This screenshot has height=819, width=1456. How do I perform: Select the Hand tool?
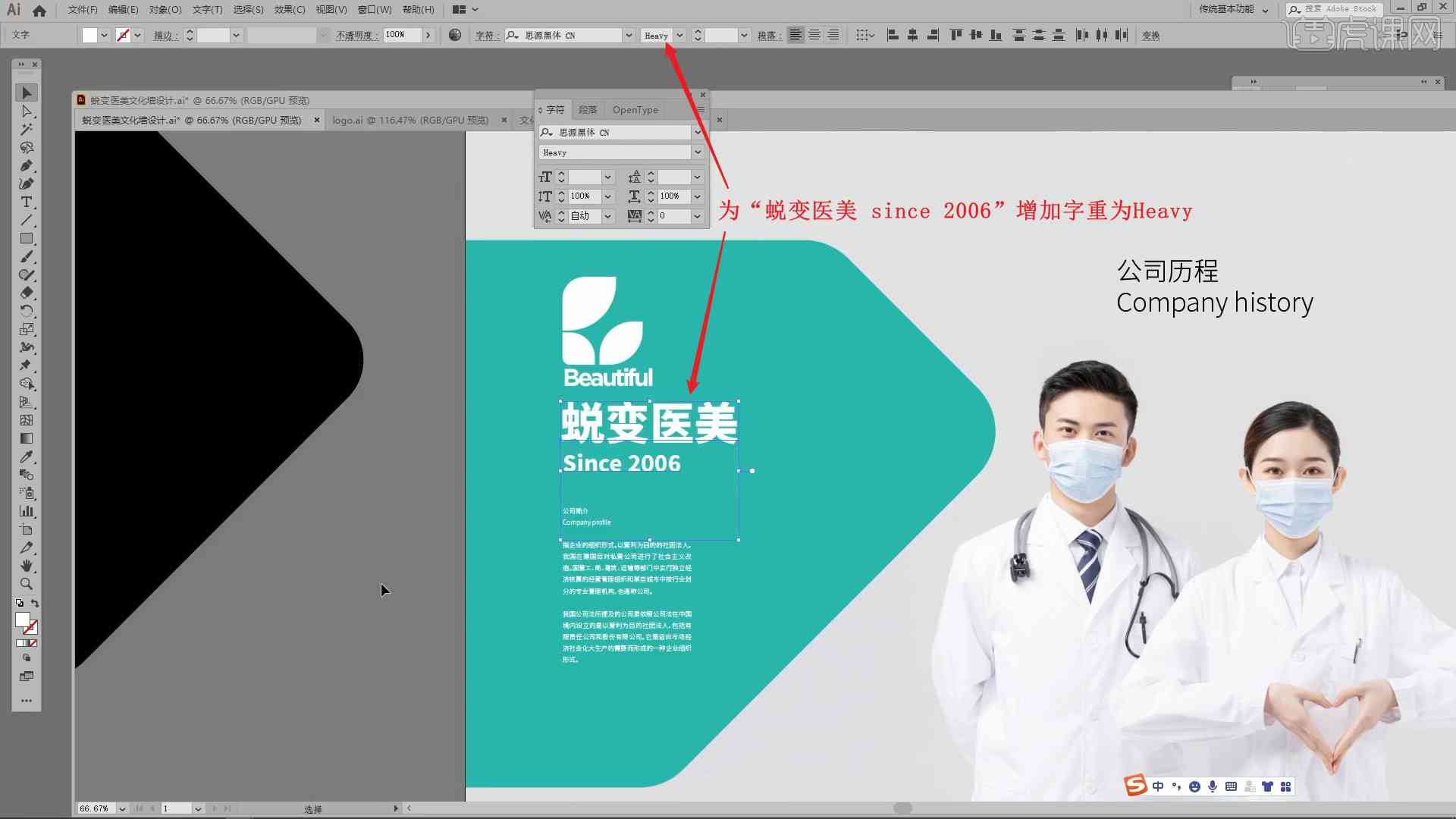click(x=27, y=566)
